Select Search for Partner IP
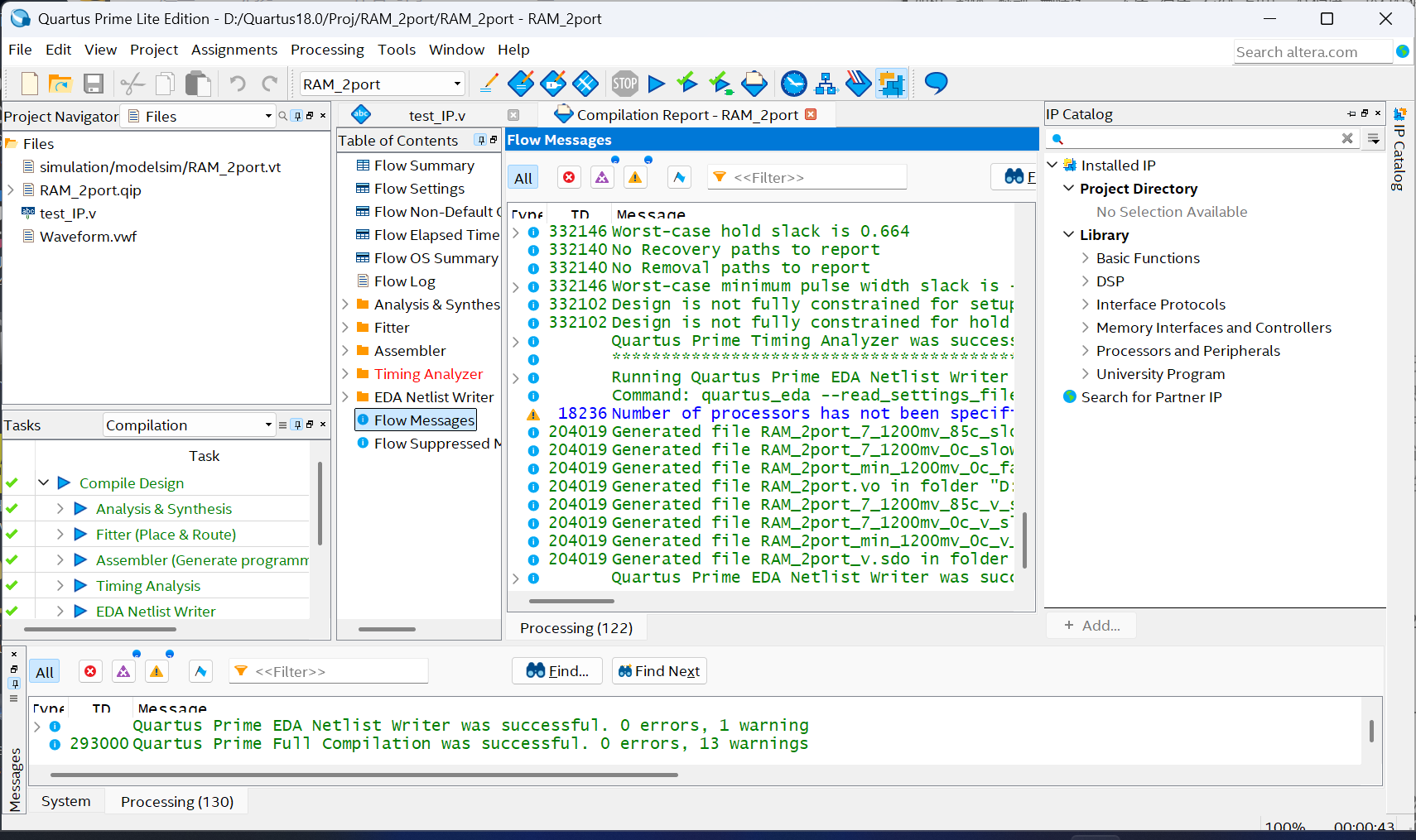This screenshot has height=840, width=1416. 1151,397
